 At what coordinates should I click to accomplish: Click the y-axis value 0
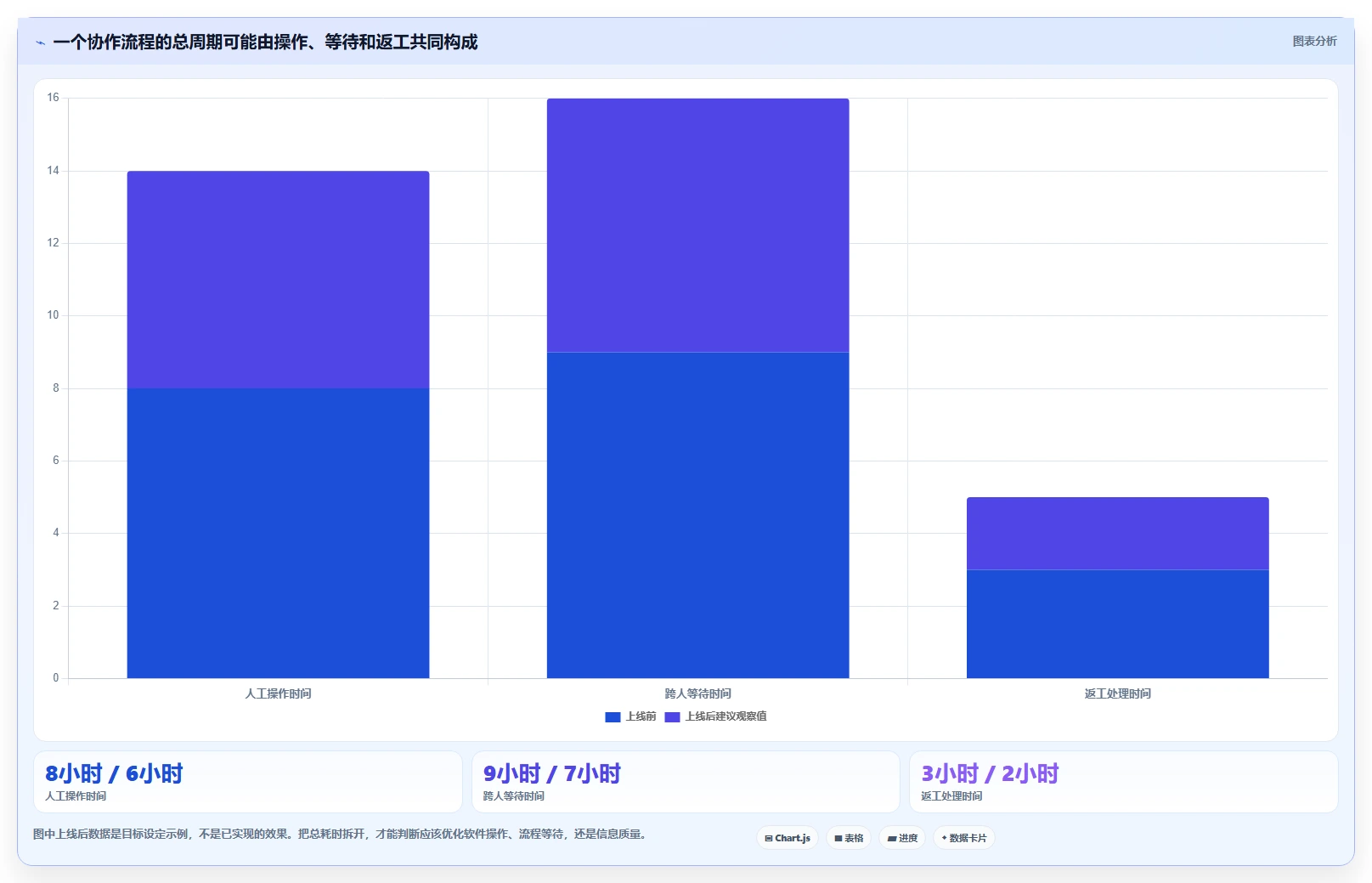click(x=56, y=678)
